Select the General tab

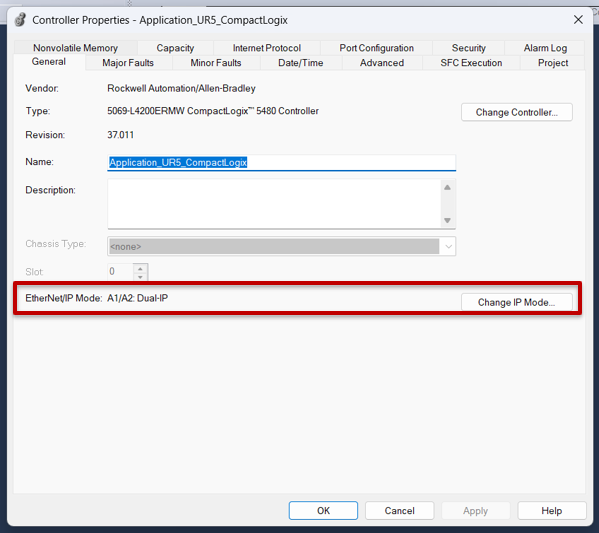point(49,62)
